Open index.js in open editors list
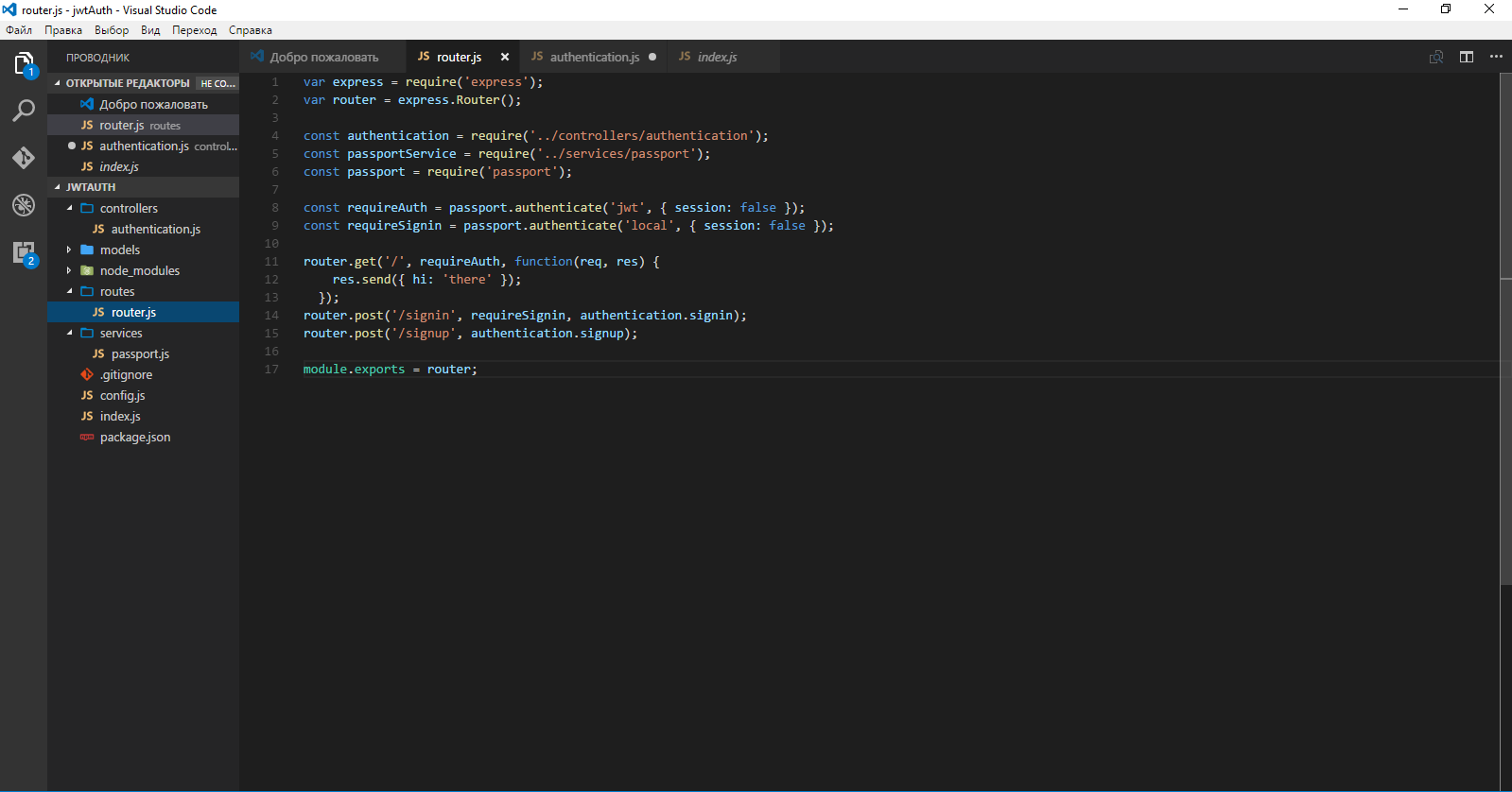This screenshot has height=792, width=1512. pyautogui.click(x=143, y=166)
